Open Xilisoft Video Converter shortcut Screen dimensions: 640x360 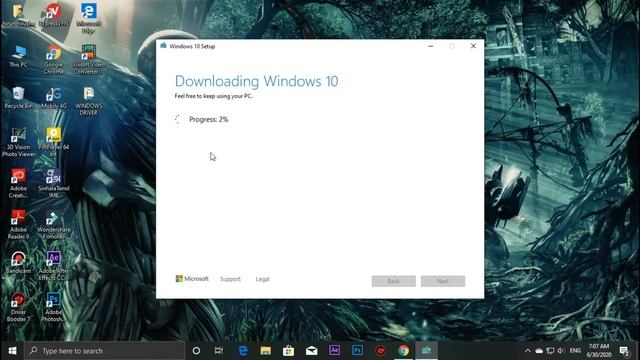89,59
